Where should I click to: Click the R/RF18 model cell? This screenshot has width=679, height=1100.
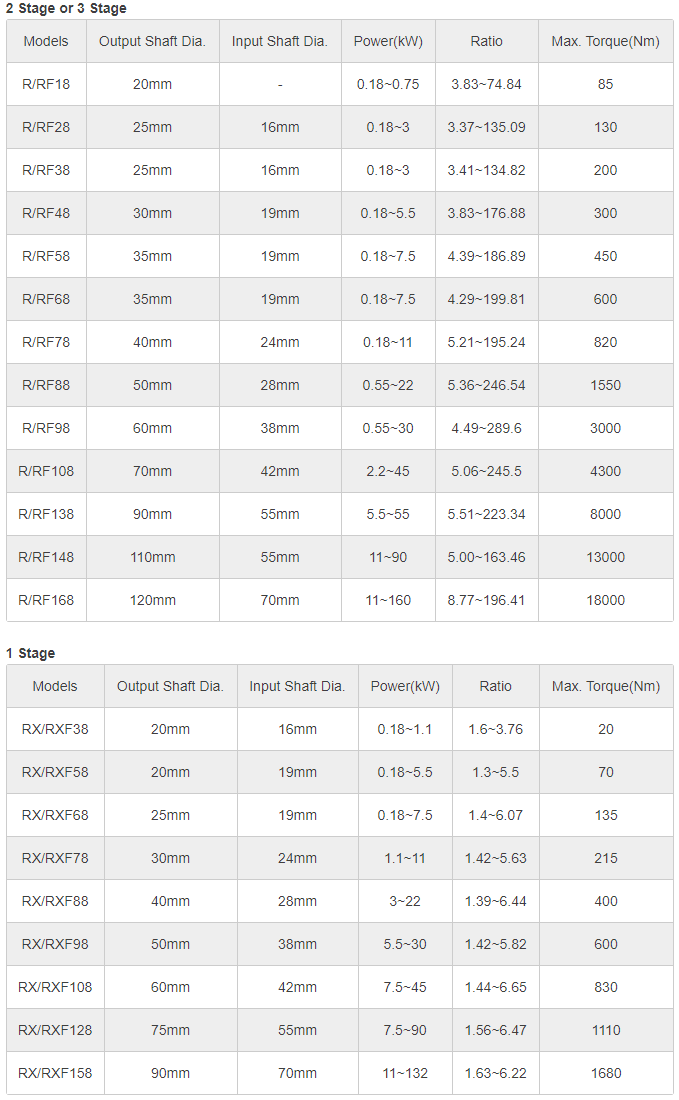tap(46, 84)
